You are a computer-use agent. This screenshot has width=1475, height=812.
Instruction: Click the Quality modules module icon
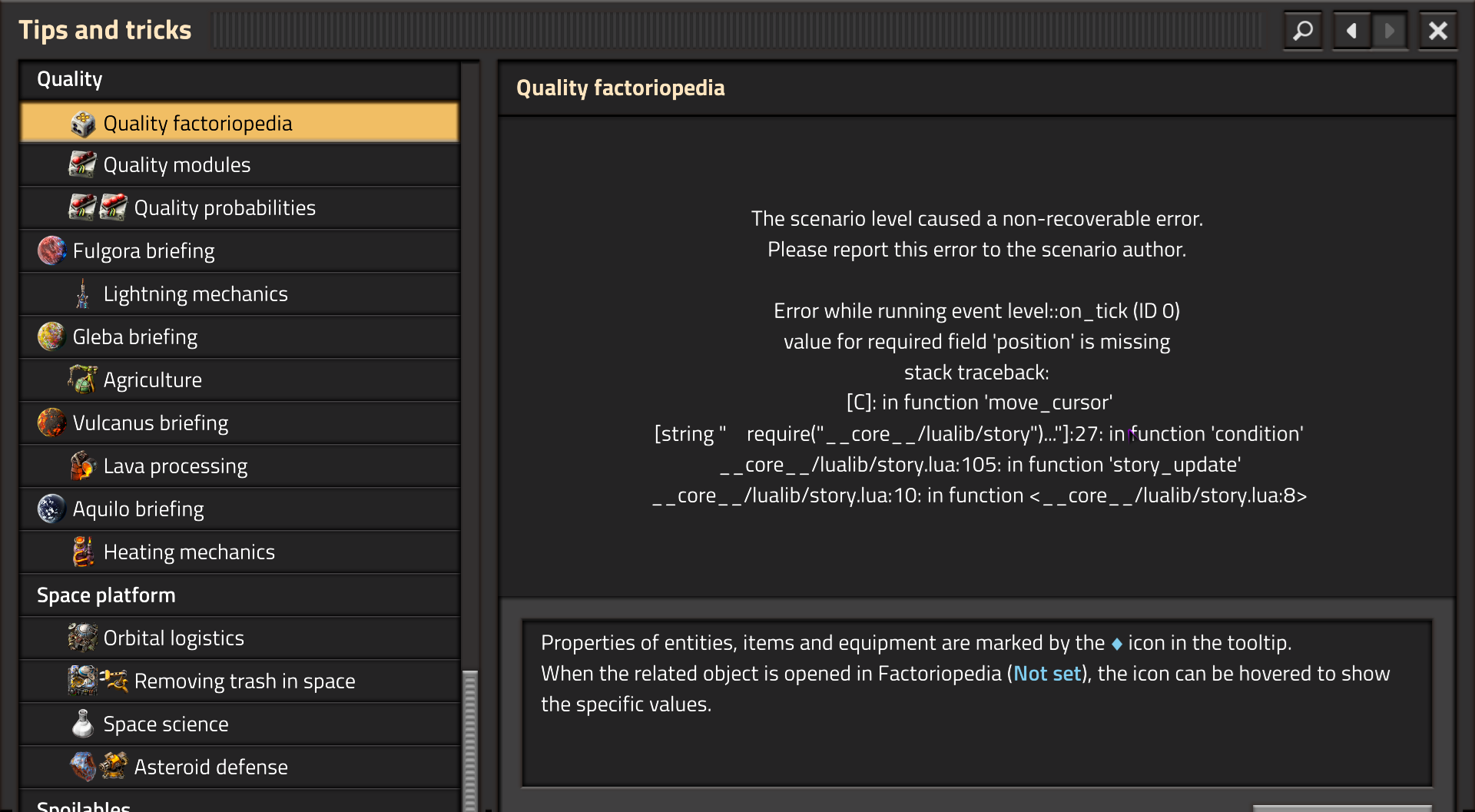(x=83, y=164)
